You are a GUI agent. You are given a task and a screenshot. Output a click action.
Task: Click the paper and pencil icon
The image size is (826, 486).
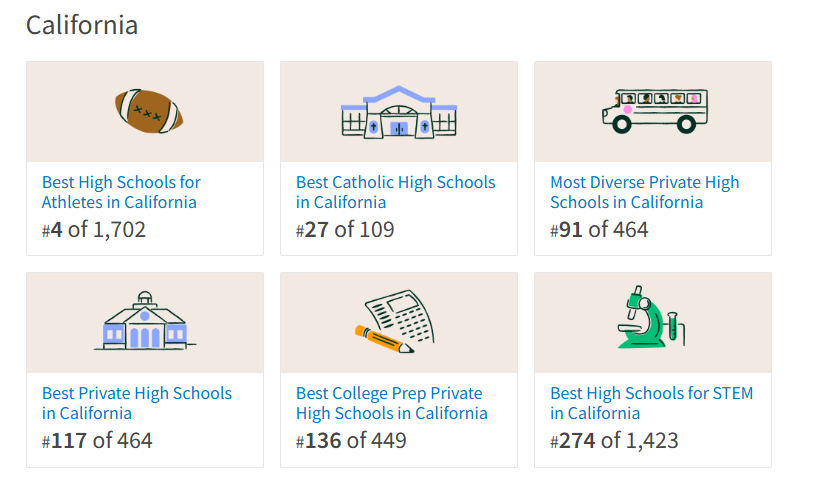pos(394,321)
